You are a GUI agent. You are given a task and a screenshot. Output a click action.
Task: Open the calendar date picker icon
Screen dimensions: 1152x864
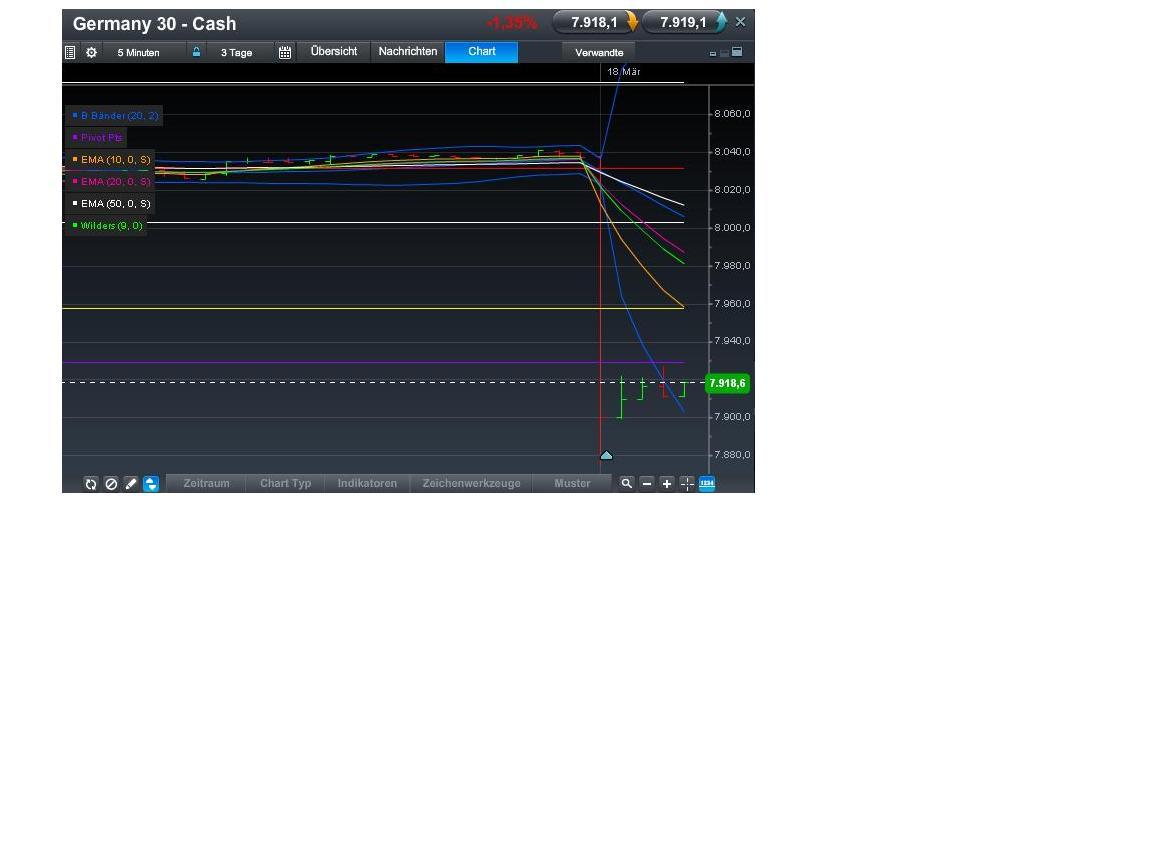tap(285, 52)
